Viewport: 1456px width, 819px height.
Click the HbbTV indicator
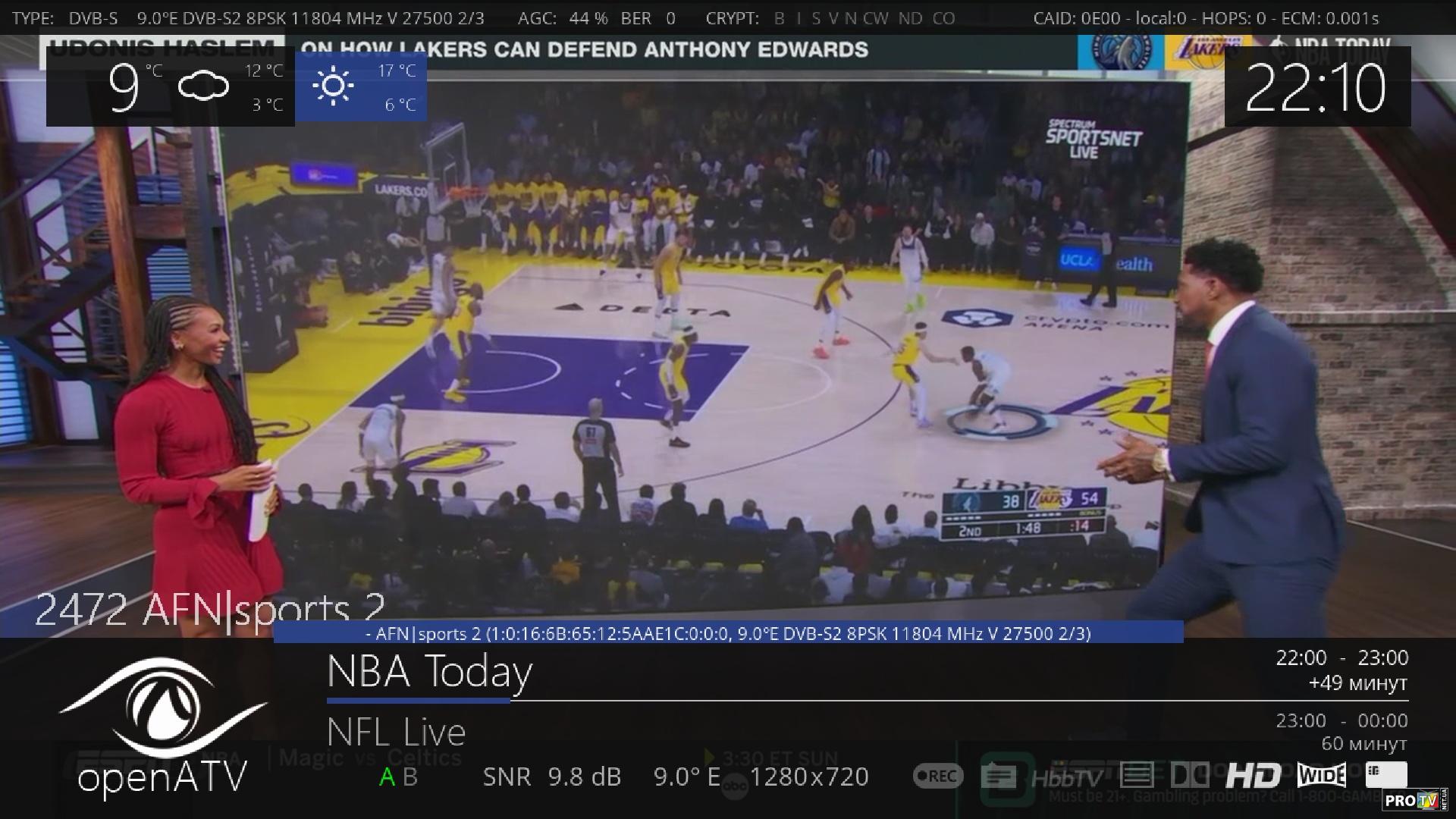point(1065,777)
